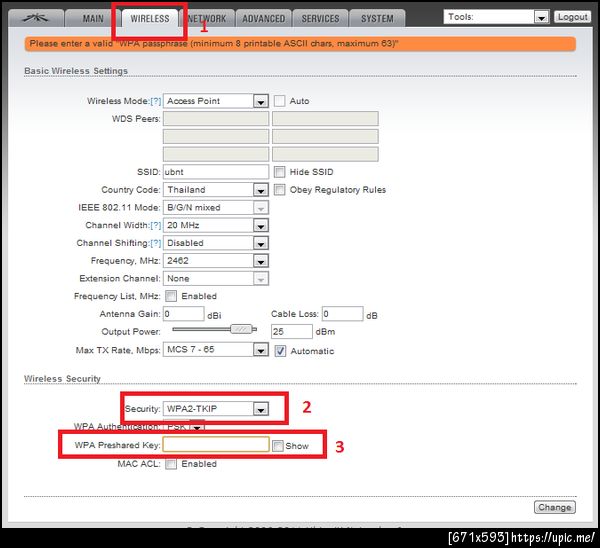Open Channel Width help link

coord(156,225)
